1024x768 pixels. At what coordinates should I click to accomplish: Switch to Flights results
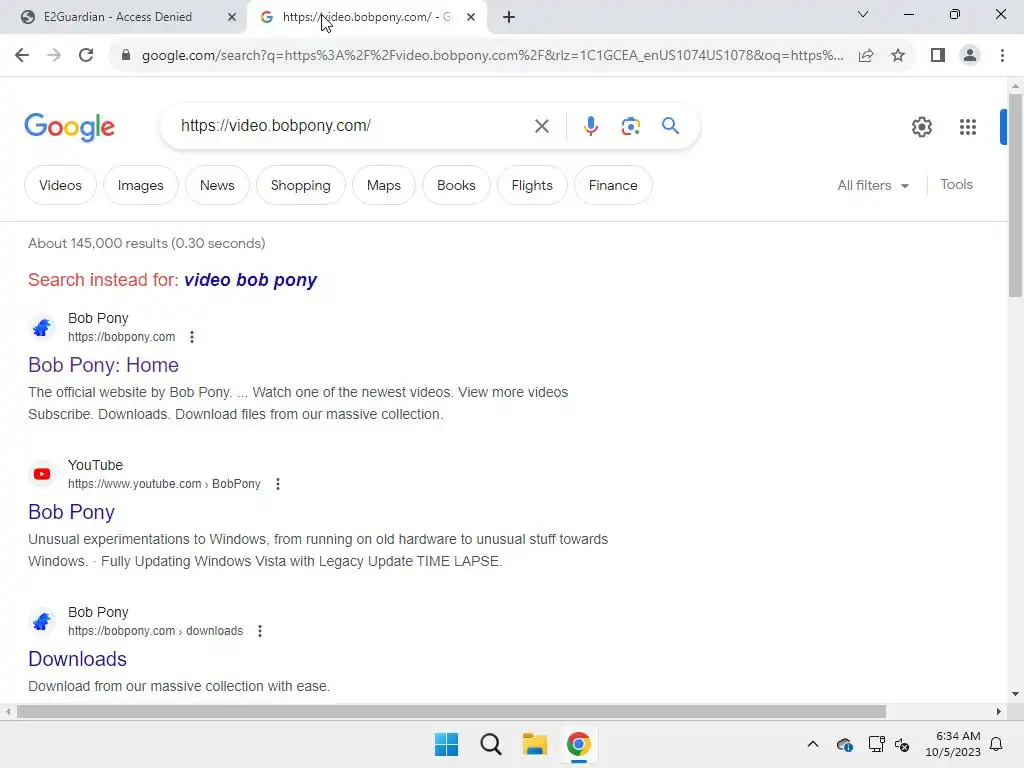point(532,185)
